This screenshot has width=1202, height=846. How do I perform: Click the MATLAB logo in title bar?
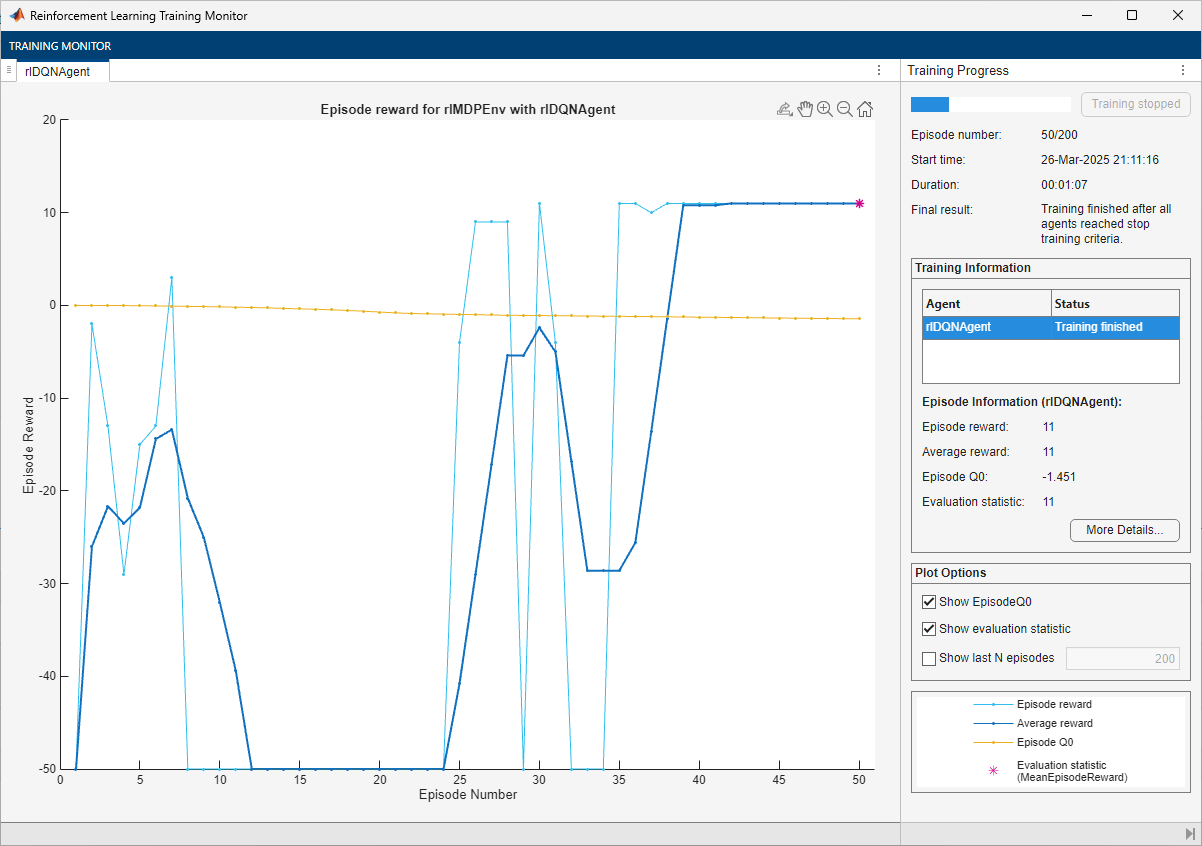(x=16, y=15)
